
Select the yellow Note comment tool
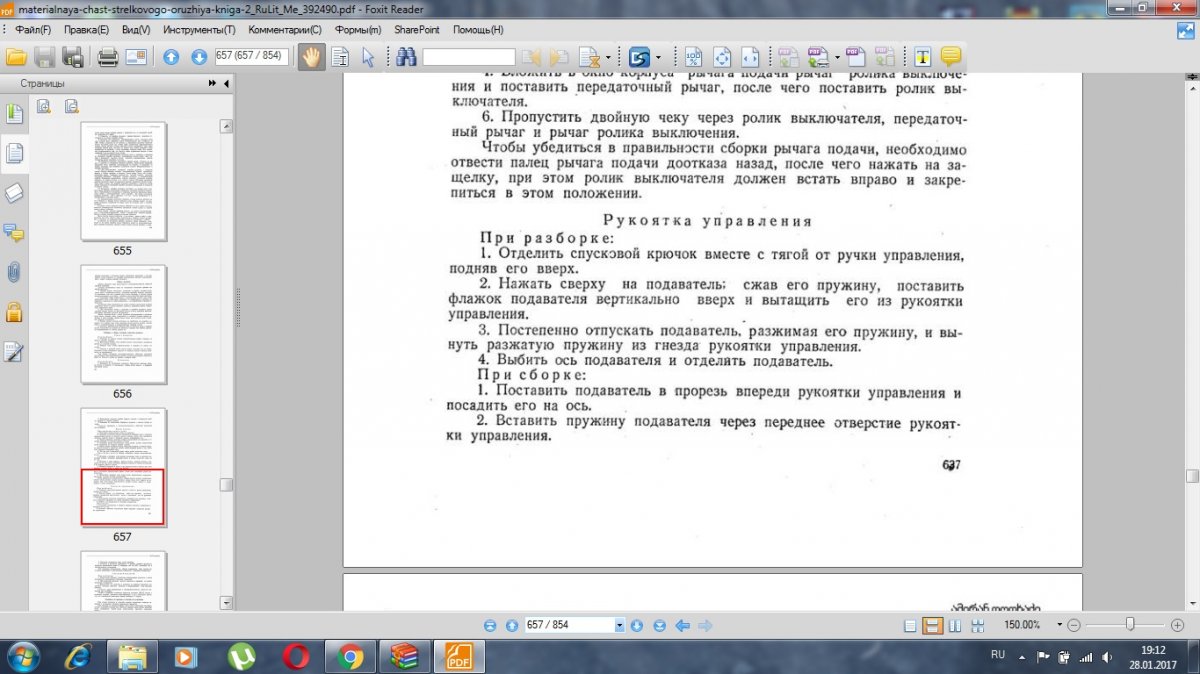tap(950, 56)
